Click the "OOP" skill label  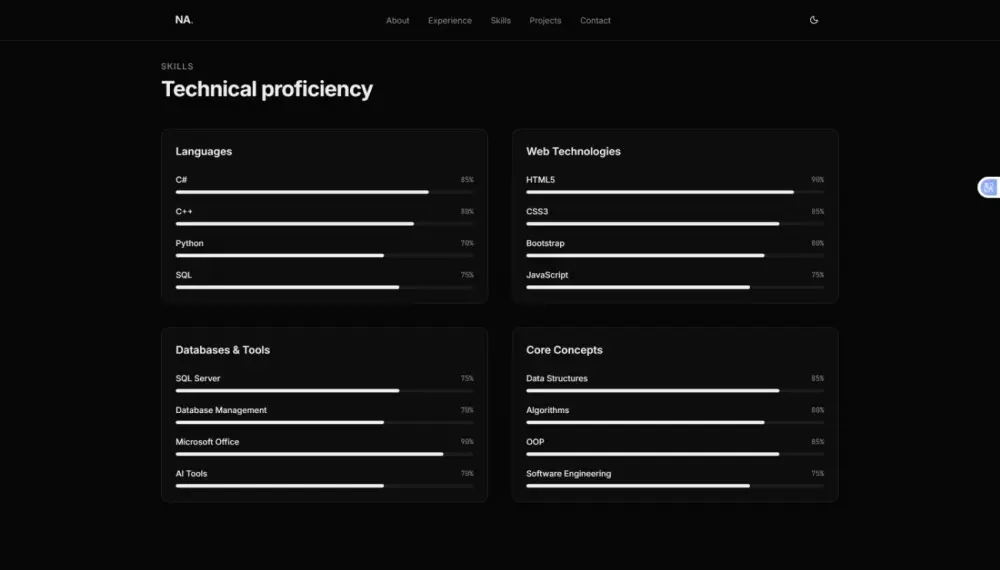click(535, 442)
